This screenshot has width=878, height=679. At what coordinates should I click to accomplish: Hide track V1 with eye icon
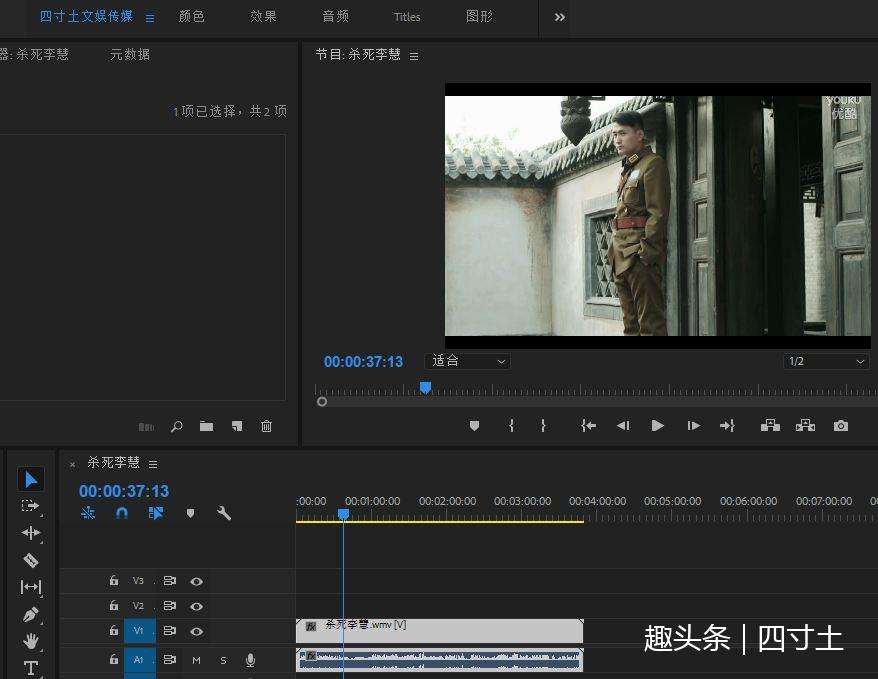tap(197, 631)
